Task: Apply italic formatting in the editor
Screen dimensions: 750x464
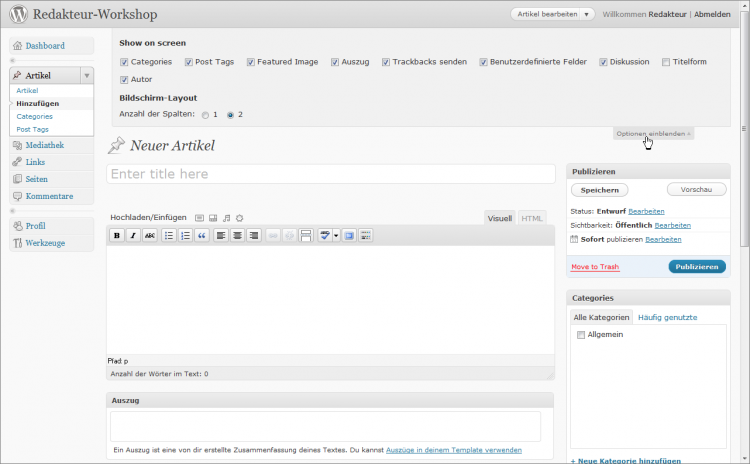Action: 133,235
